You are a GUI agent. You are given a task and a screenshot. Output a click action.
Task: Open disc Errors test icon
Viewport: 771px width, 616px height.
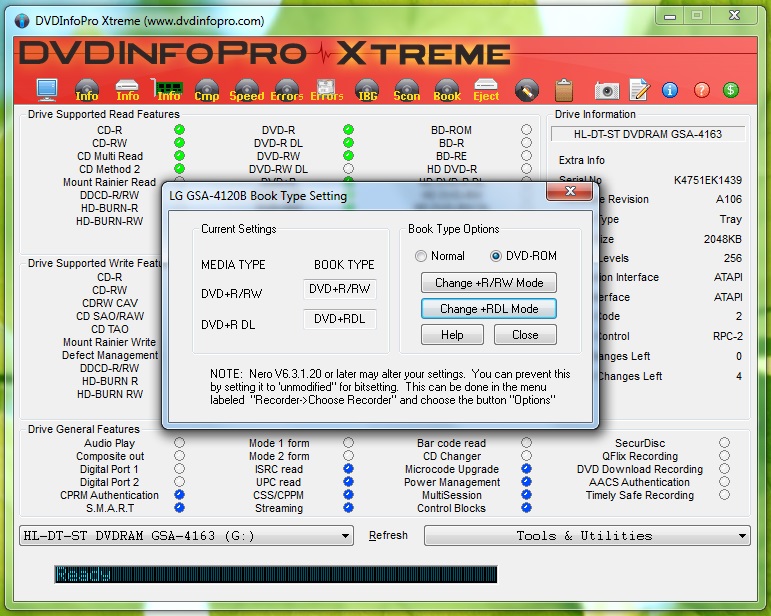pyautogui.click(x=287, y=90)
